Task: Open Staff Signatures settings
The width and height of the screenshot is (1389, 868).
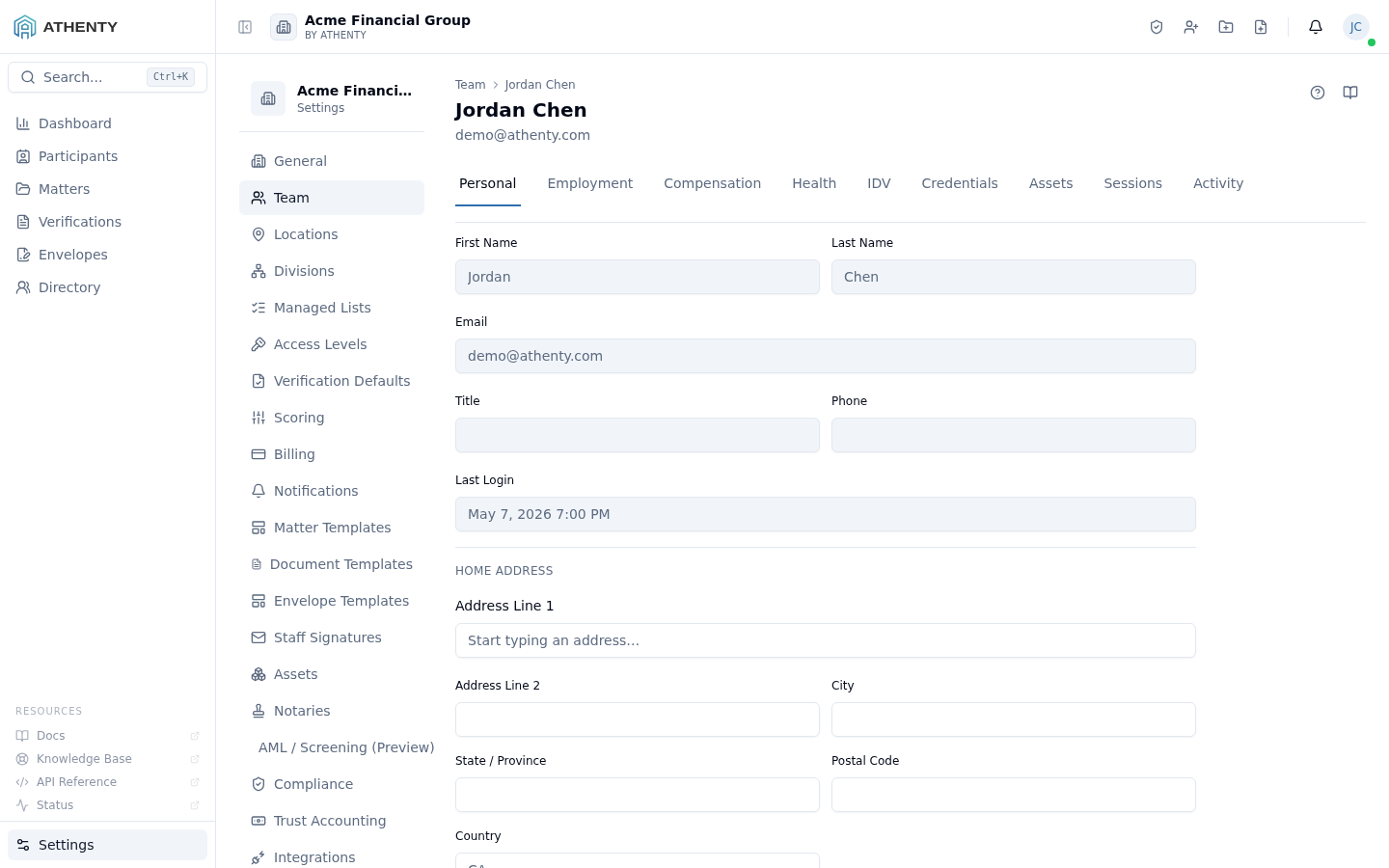Action: point(332,637)
